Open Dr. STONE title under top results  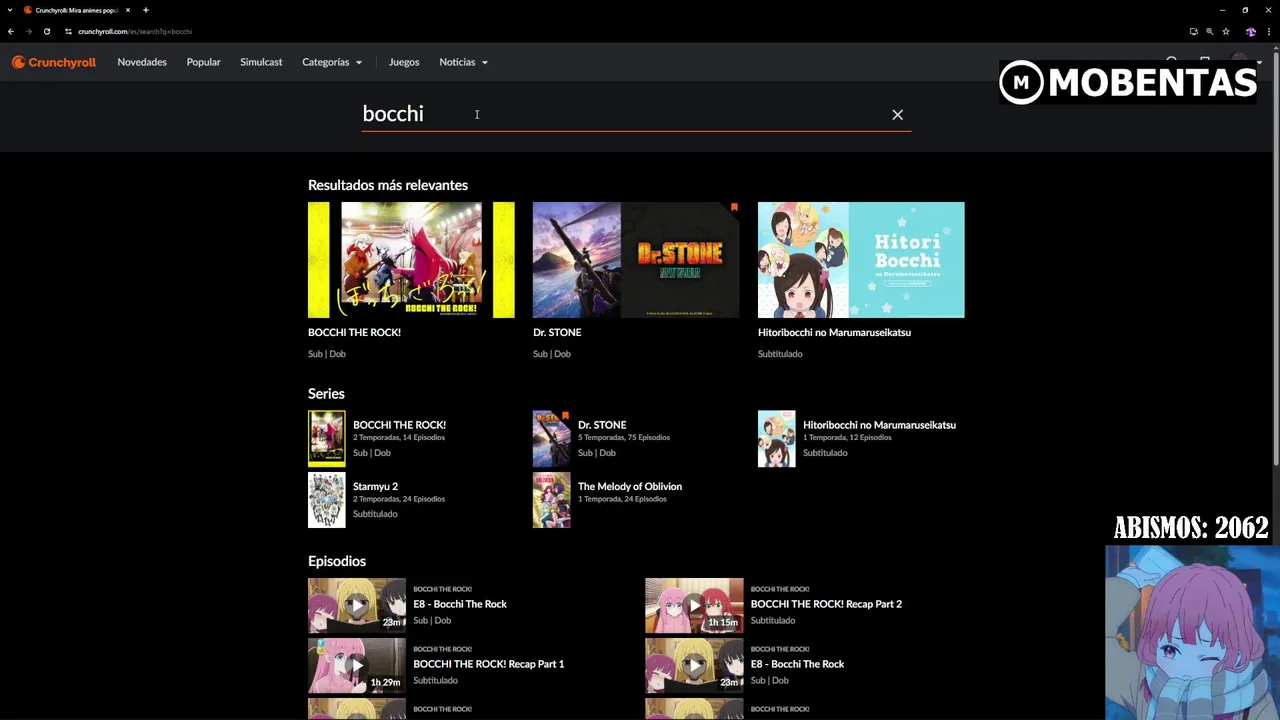[557, 332]
